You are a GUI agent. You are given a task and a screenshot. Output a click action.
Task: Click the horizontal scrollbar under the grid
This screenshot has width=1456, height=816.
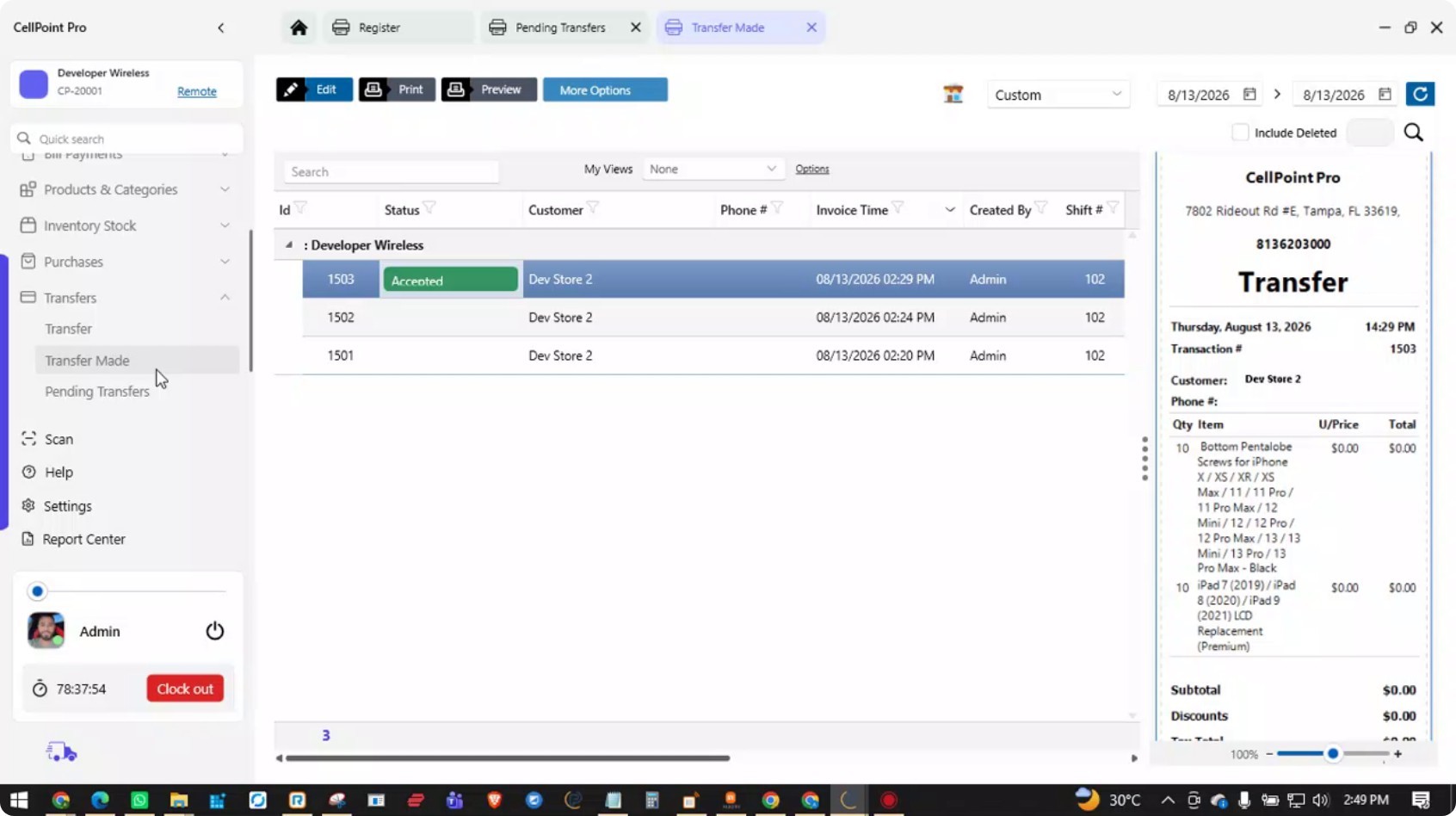coord(508,758)
